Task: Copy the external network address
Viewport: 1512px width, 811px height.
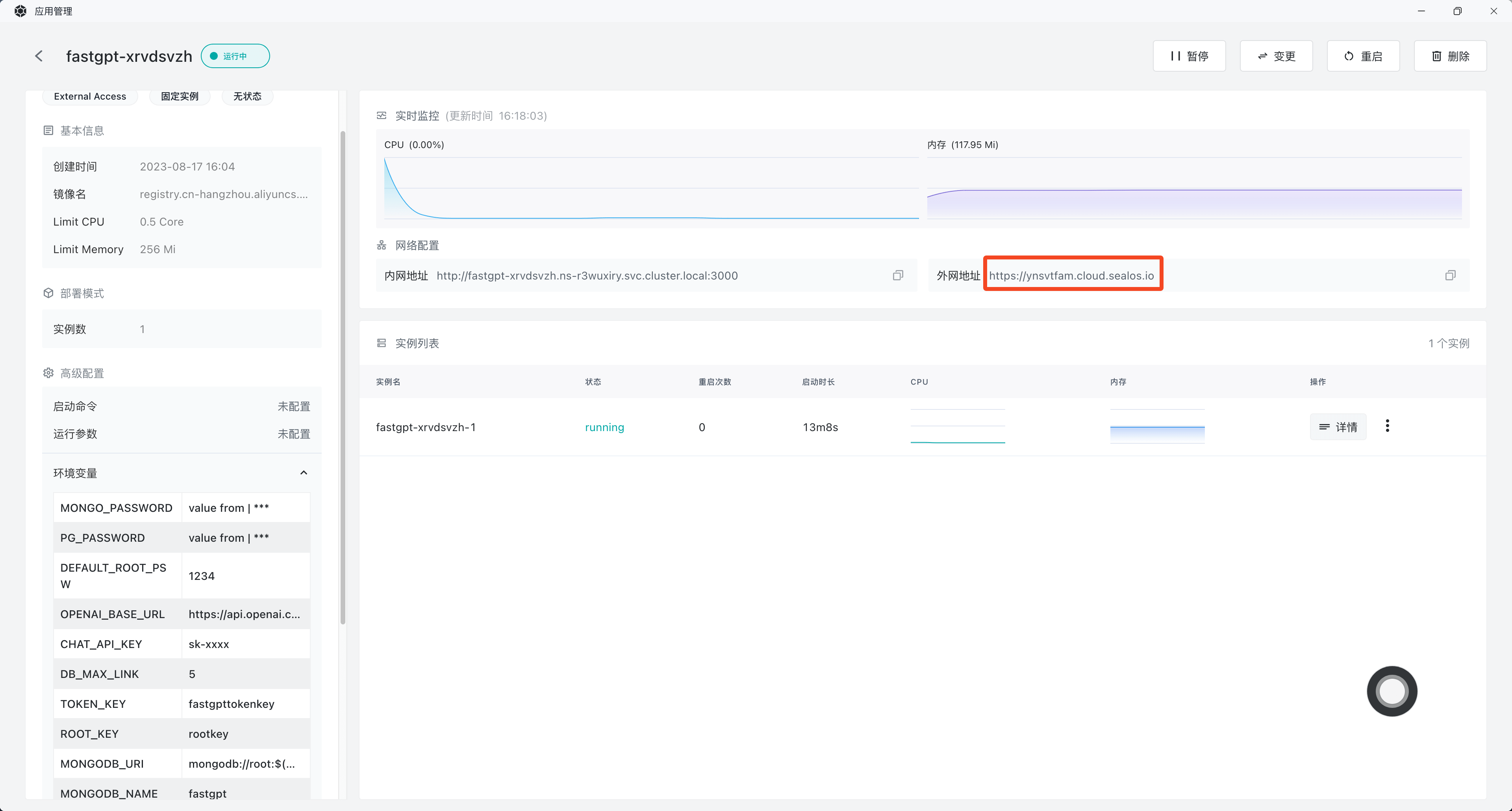Action: pyautogui.click(x=1450, y=275)
